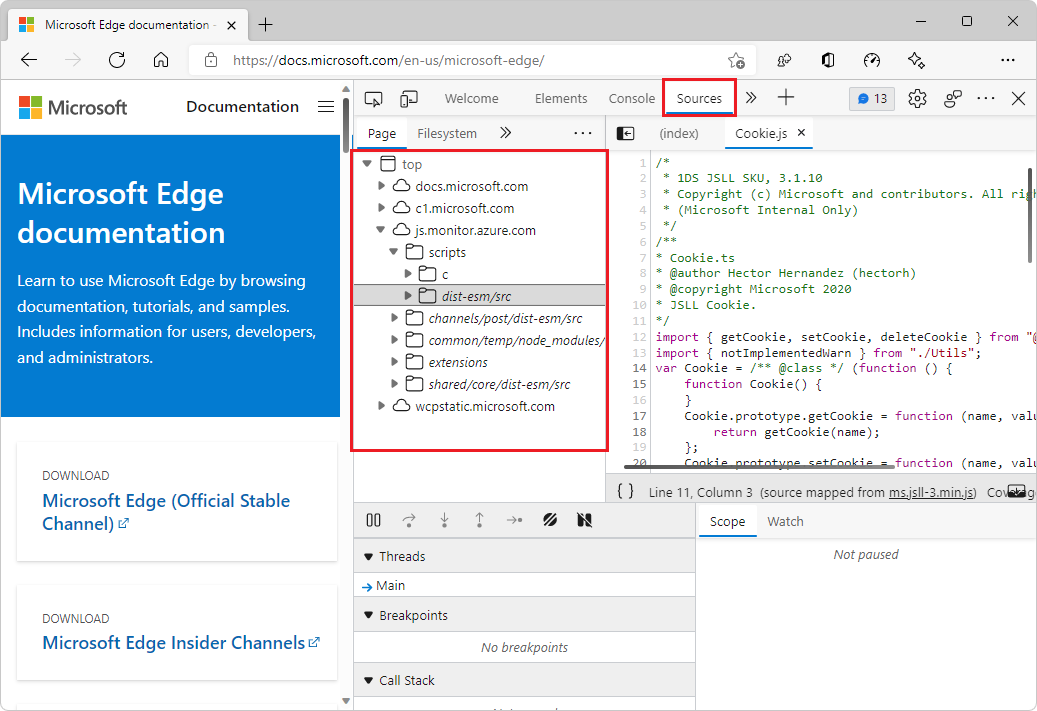Expand the docs.microsoft.com tree node
This screenshot has width=1037, height=711.
click(x=381, y=186)
